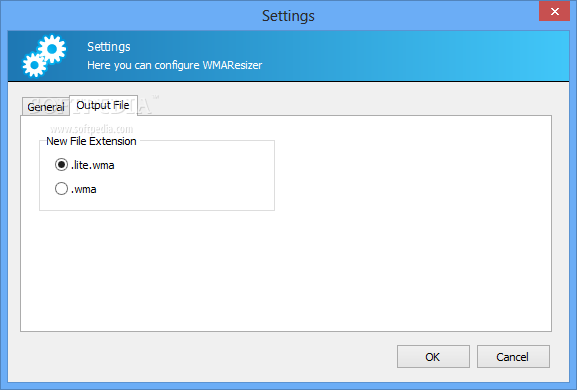This screenshot has height=390, width=577.
Task: Click the 'New File Extension' group label
Action: [91, 141]
